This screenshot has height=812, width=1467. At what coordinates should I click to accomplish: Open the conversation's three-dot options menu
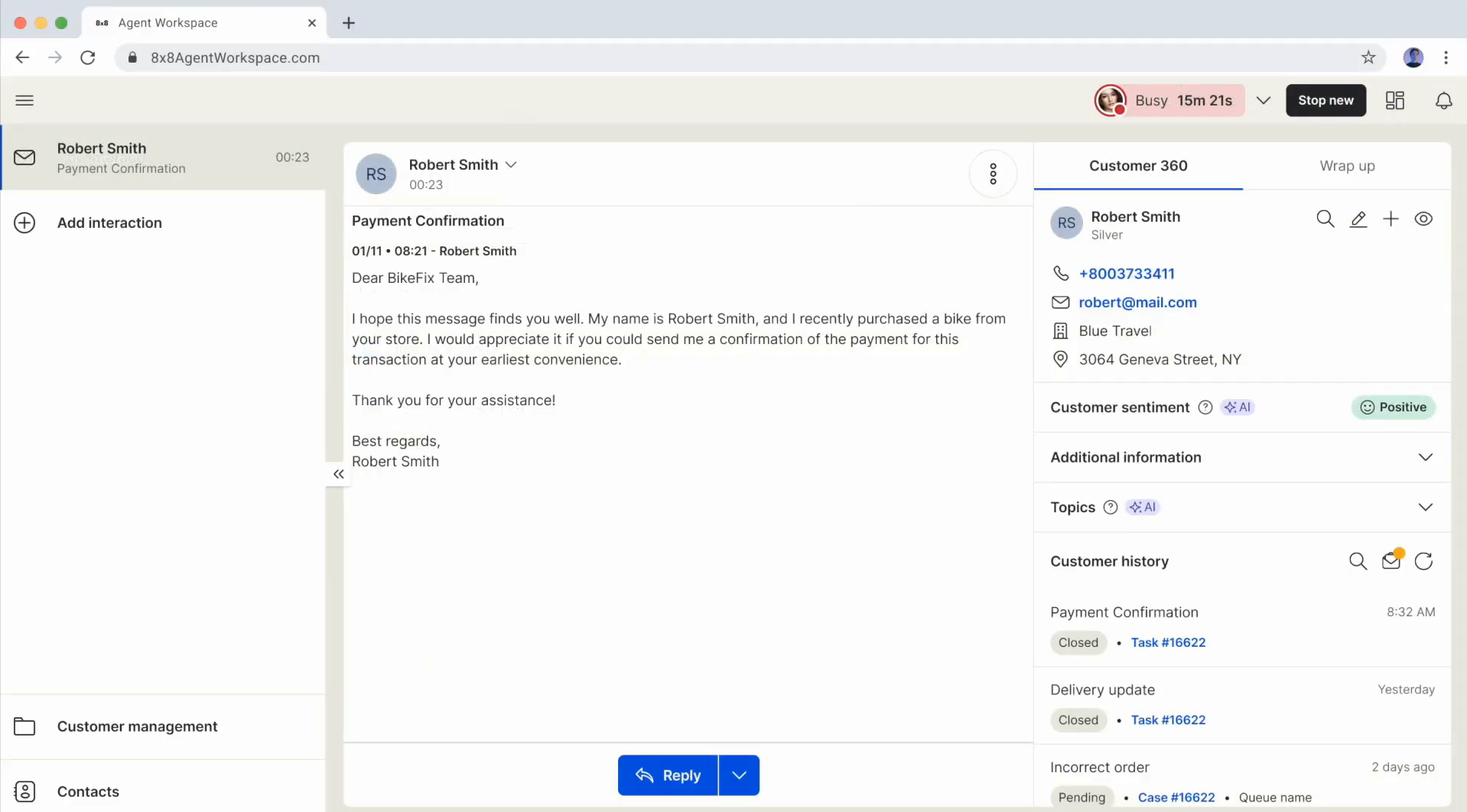[x=993, y=174]
